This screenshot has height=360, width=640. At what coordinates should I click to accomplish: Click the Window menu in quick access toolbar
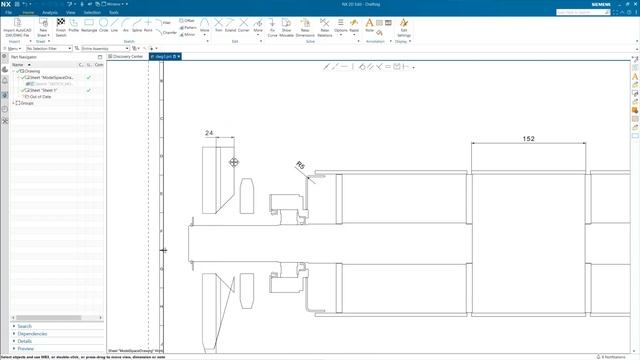(114, 4)
